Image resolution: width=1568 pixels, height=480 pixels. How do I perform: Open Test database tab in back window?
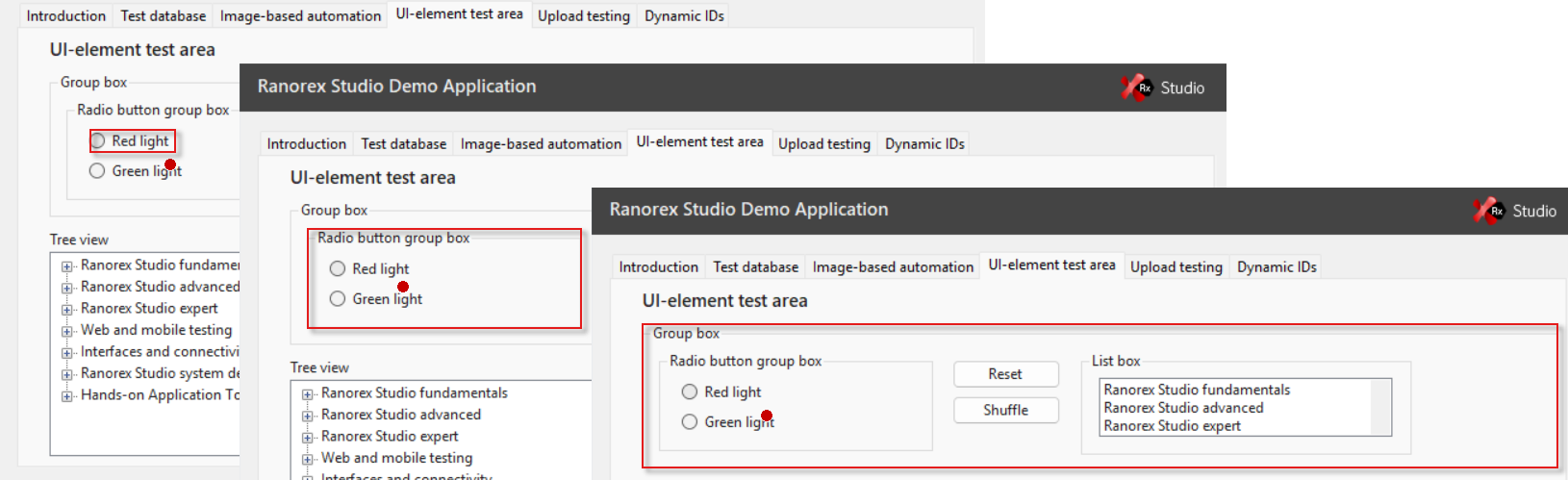[x=164, y=15]
